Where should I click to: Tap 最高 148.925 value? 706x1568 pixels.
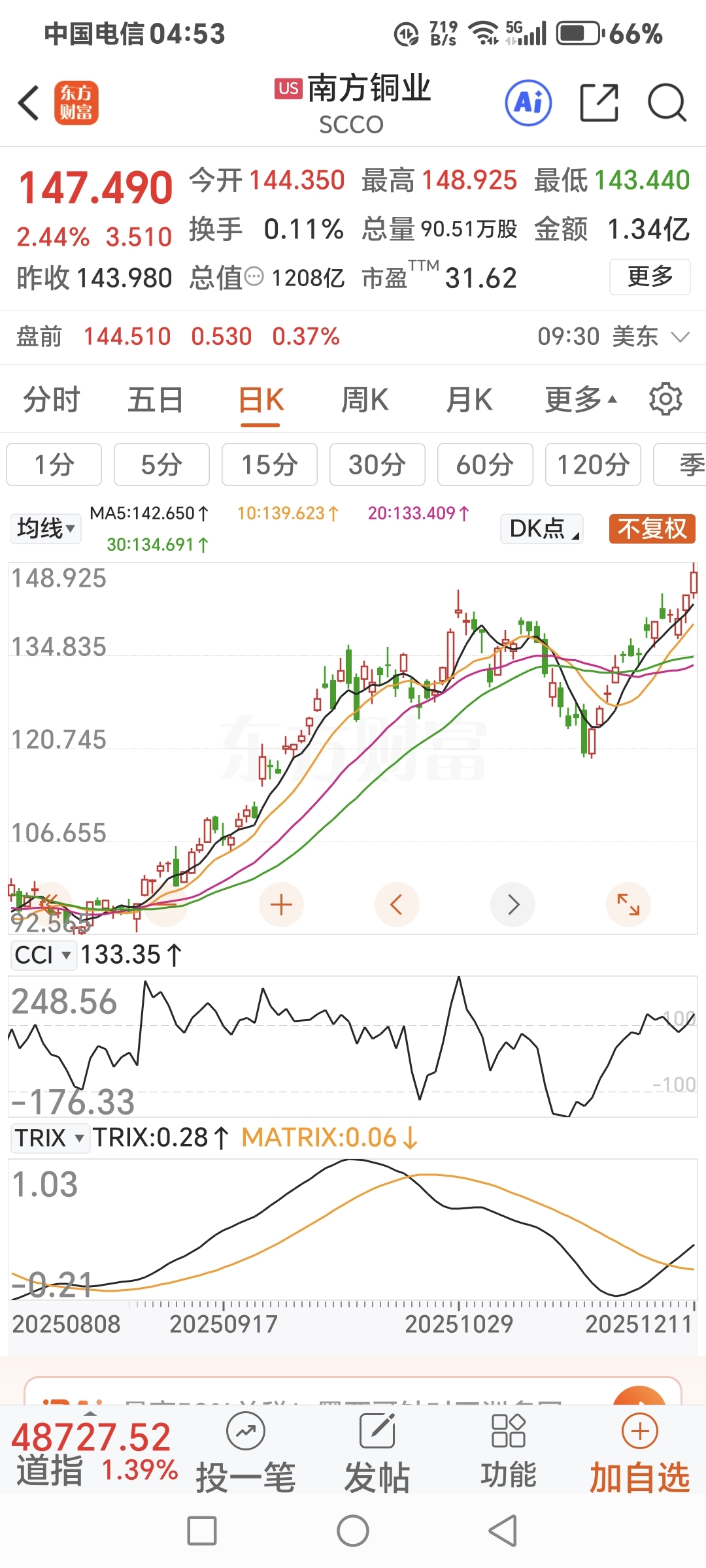pos(439,180)
